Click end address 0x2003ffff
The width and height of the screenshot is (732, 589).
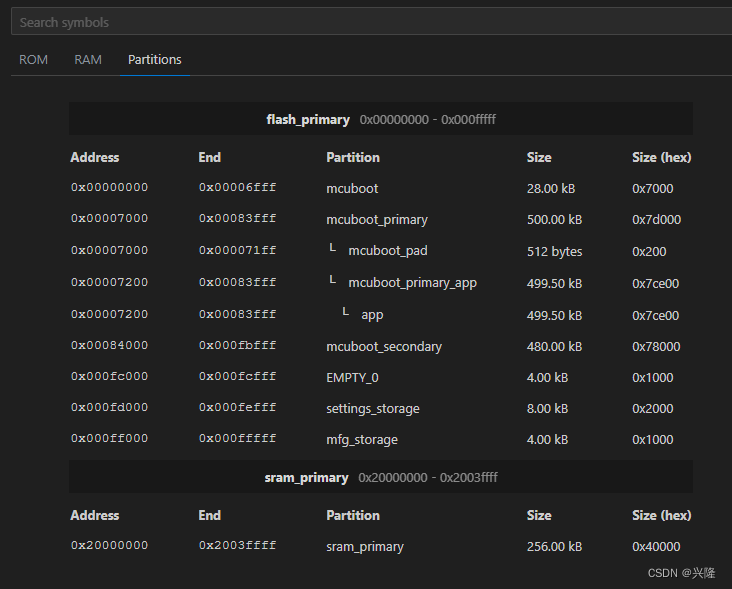237,545
